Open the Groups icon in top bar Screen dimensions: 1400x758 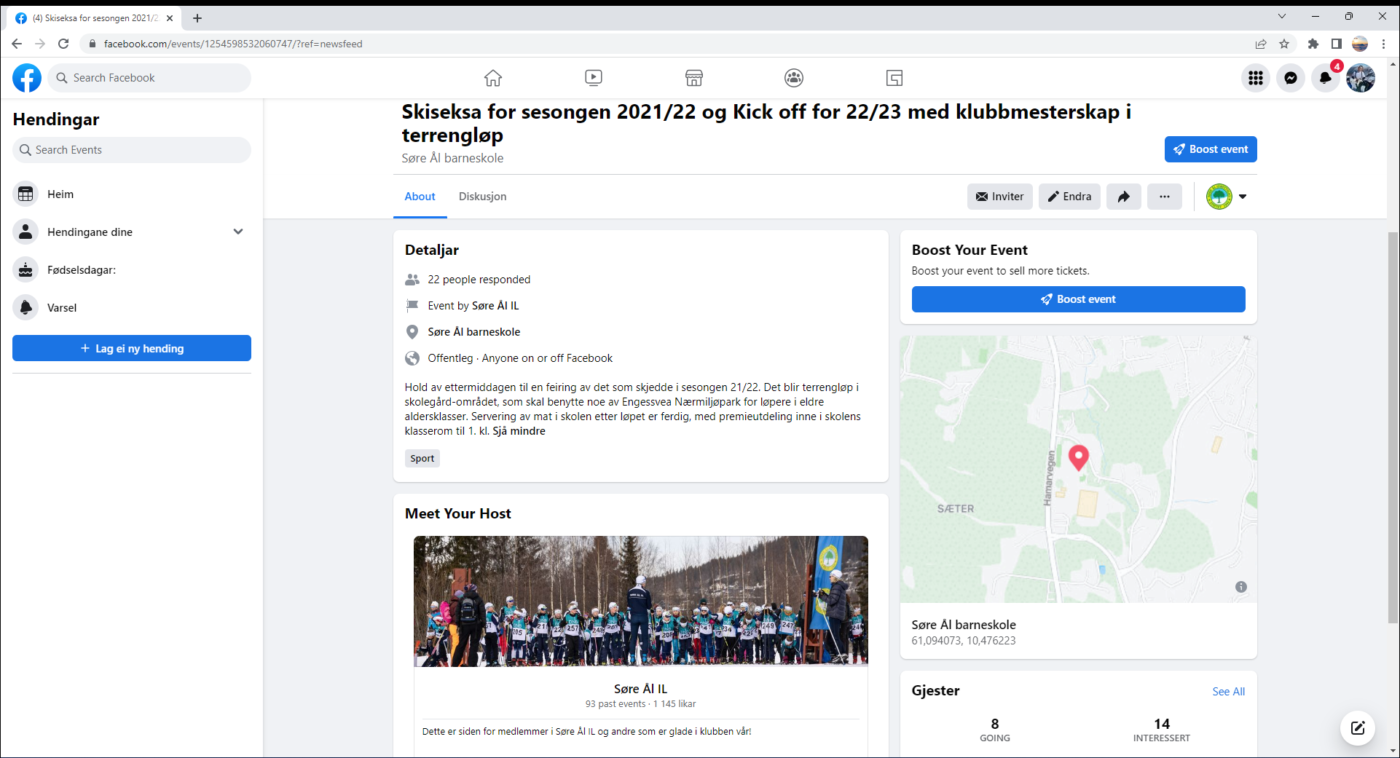click(x=794, y=78)
